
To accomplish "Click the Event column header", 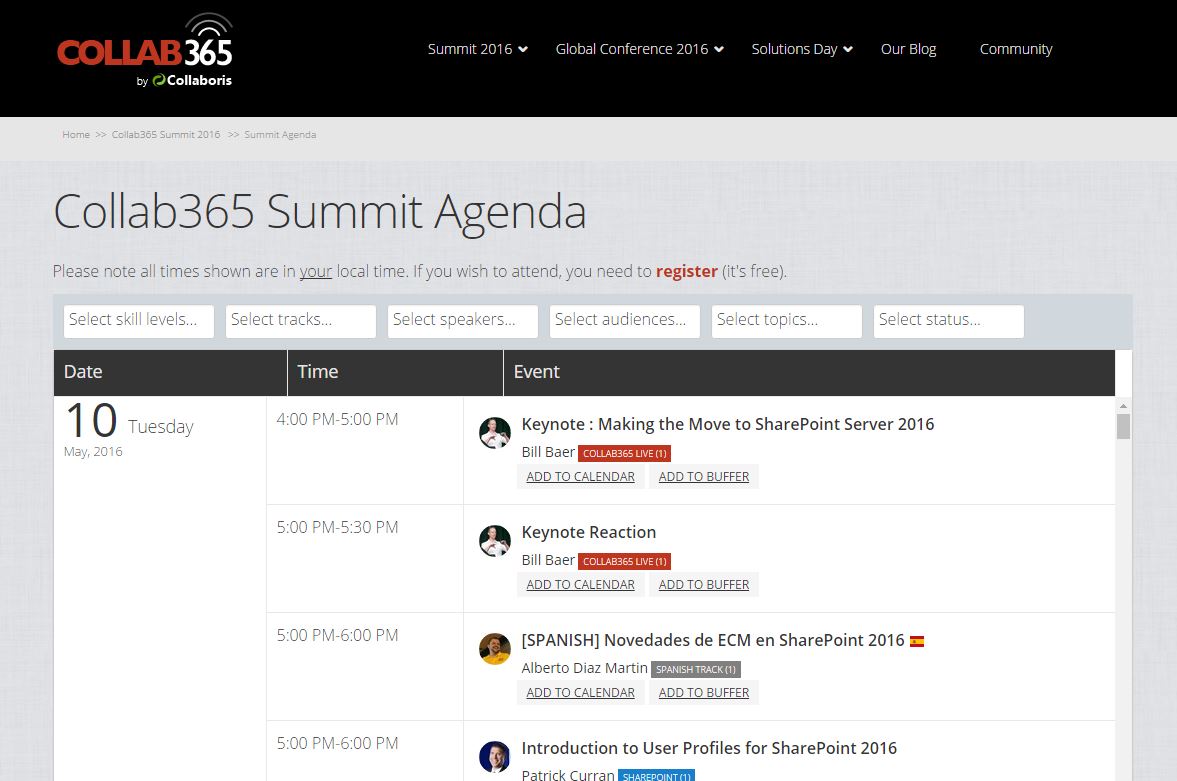I will 809,372.
